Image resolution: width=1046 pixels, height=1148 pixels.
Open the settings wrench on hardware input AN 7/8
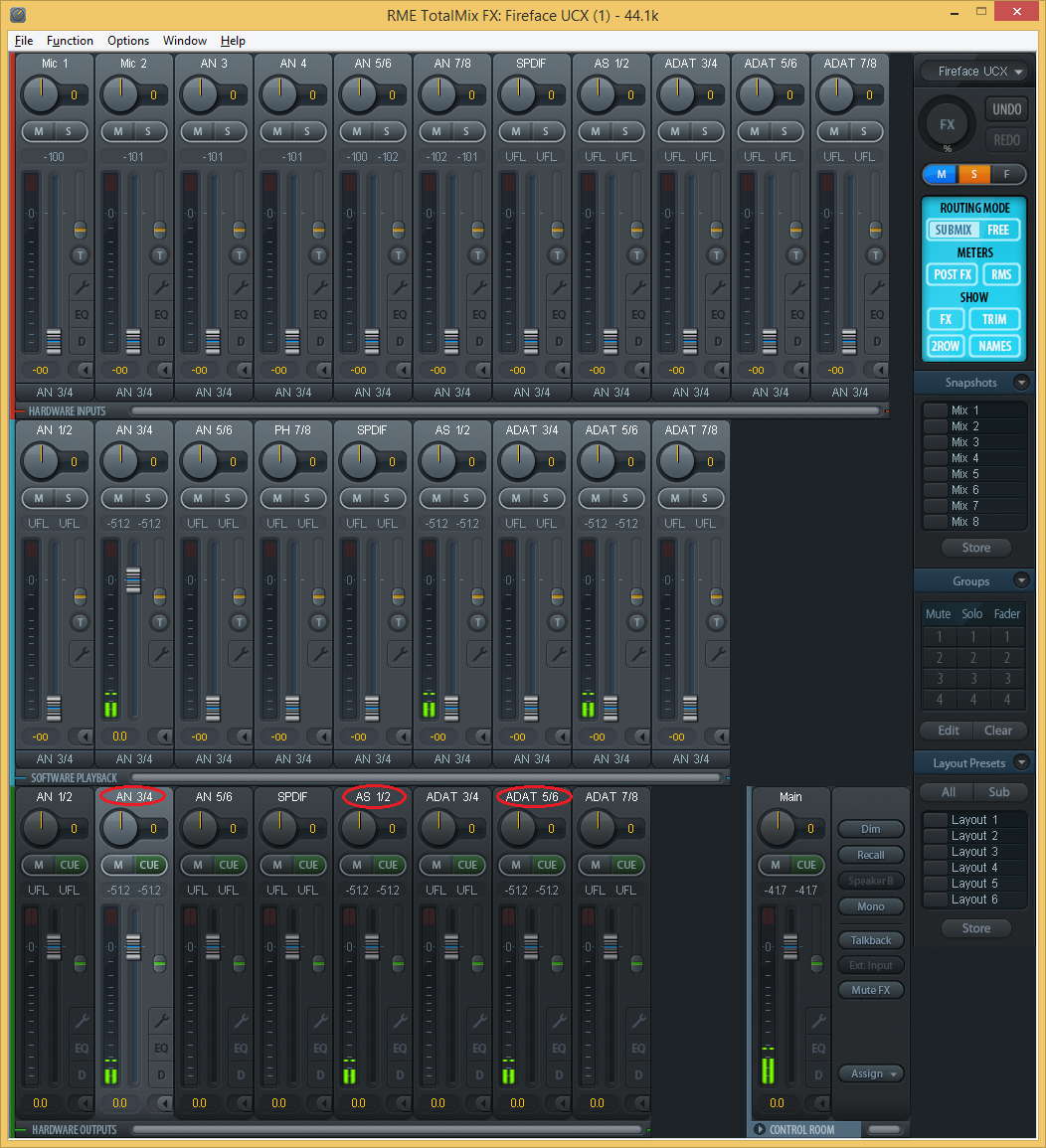479,287
